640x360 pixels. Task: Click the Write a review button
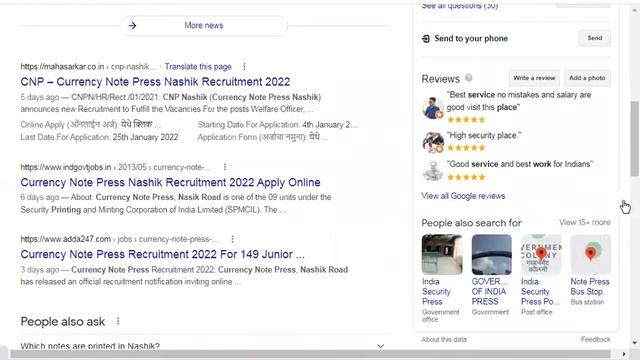click(534, 78)
